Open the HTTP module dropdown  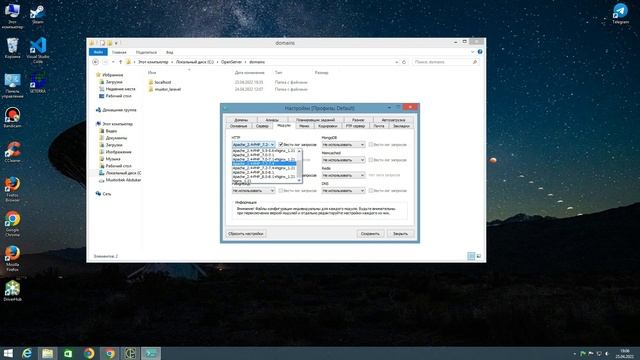point(253,144)
